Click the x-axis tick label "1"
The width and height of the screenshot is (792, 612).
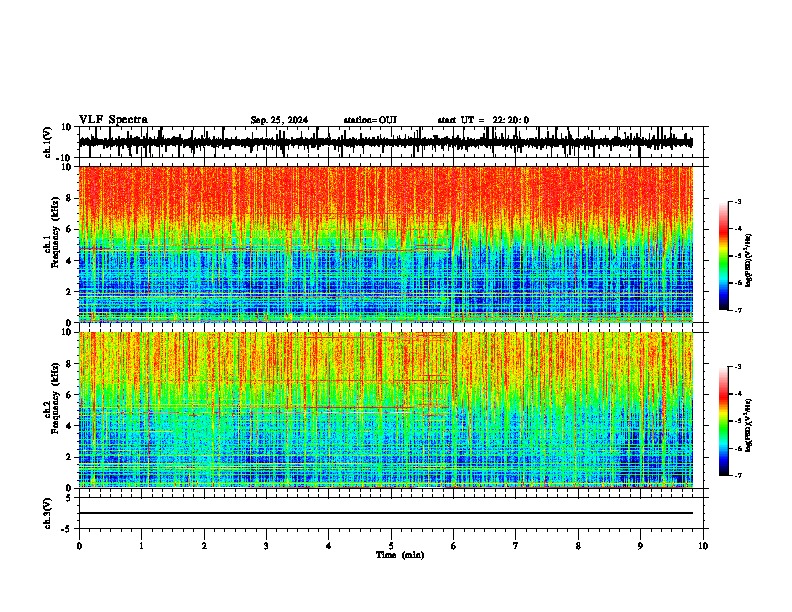pyautogui.click(x=141, y=546)
